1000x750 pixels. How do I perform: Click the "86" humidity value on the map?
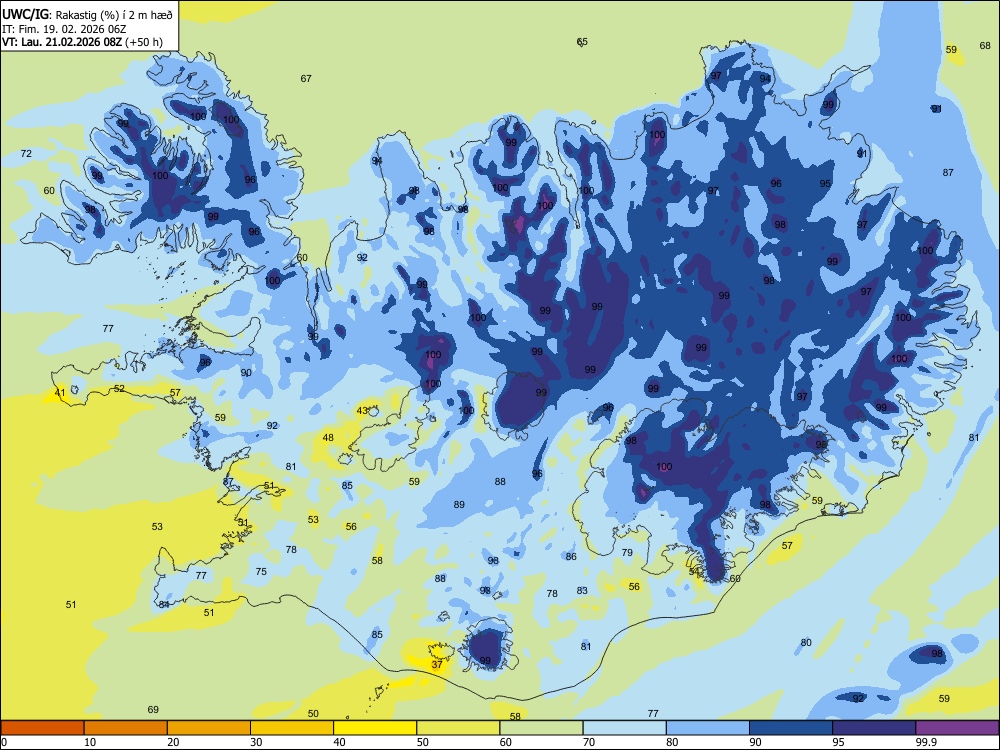571,556
